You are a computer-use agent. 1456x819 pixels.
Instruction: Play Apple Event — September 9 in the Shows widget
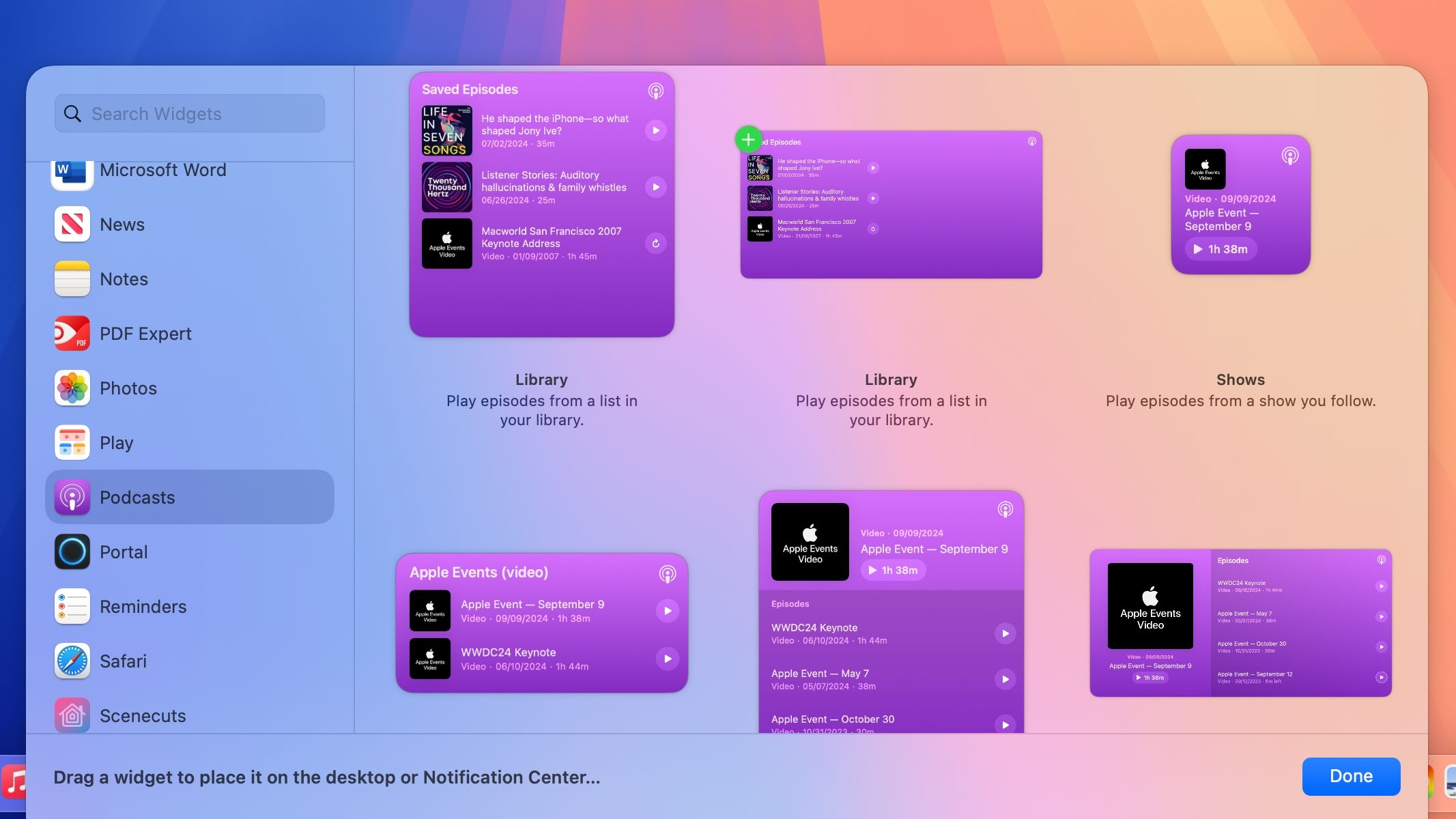(1220, 249)
